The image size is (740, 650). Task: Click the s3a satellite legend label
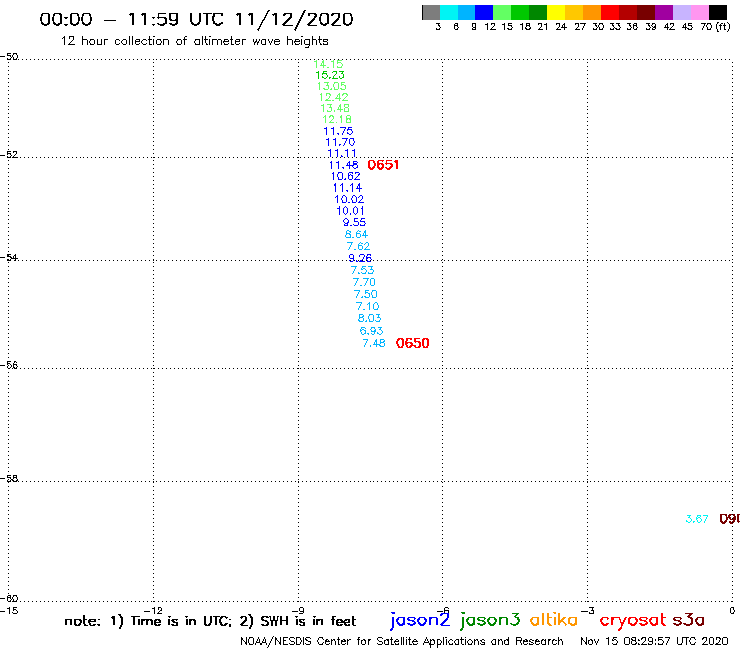click(x=689, y=620)
